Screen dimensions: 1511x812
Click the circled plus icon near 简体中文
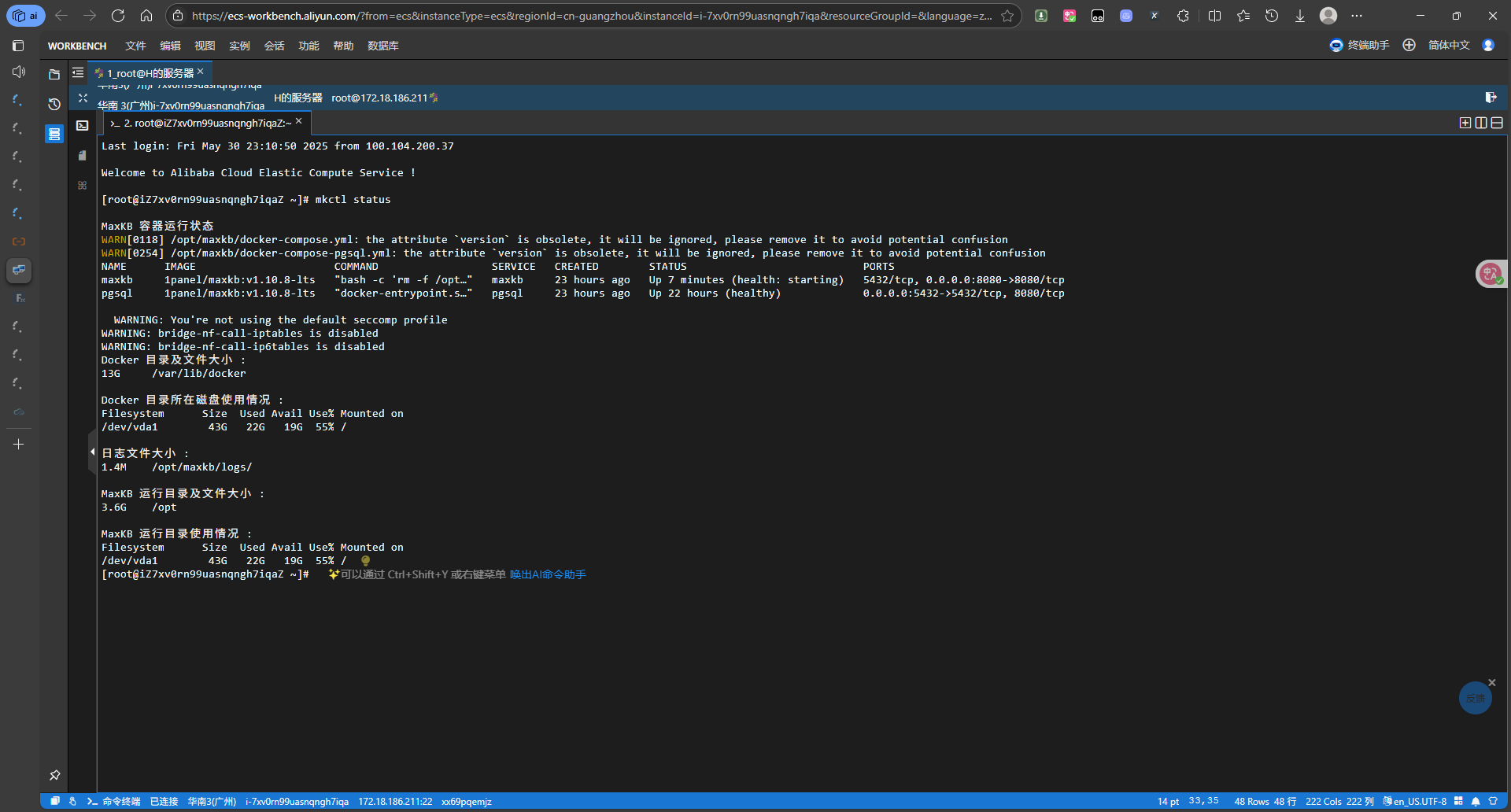(1409, 45)
